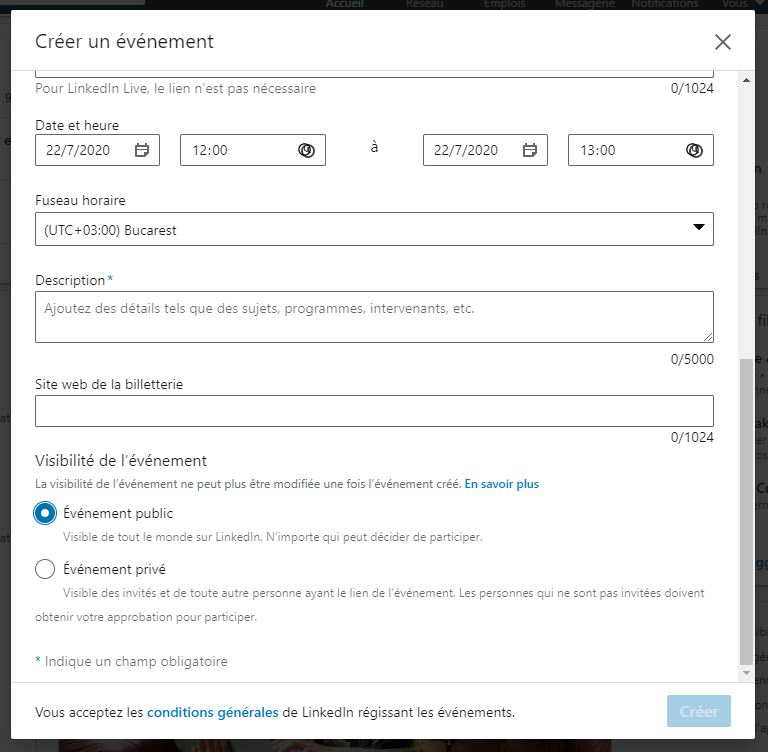Screen dimensions: 768x752
Task: Select the Événement privé radio button
Action: point(45,569)
